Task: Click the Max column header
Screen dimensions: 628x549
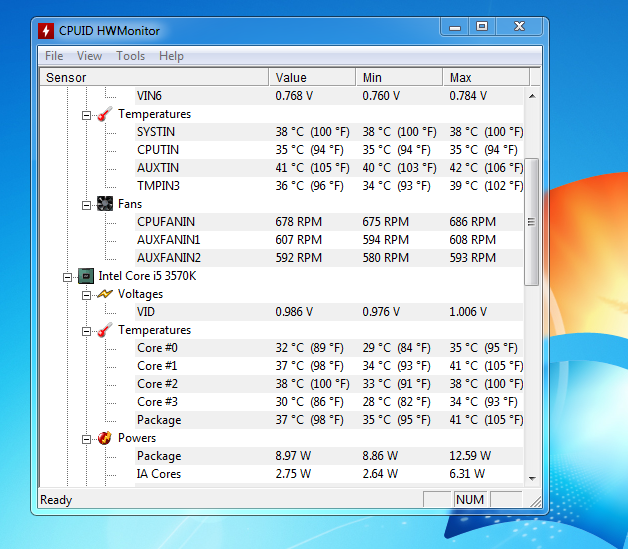Action: [487, 77]
